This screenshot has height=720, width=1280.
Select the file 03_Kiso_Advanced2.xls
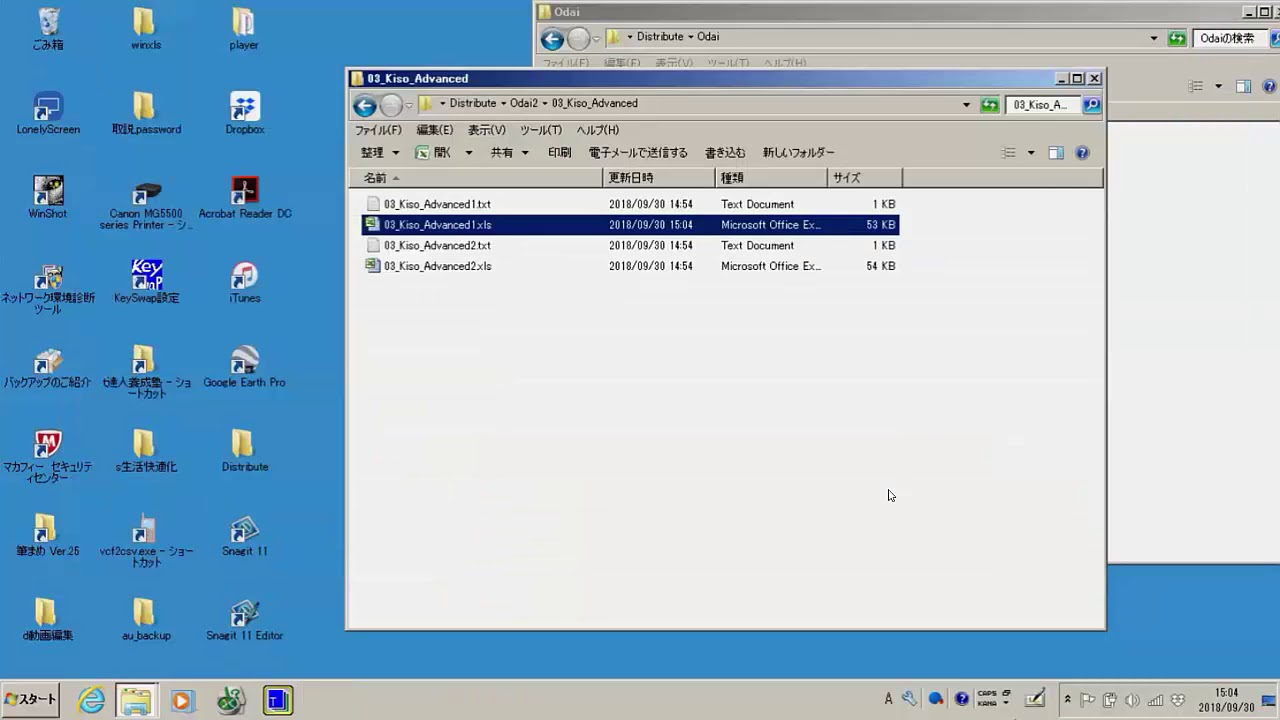tap(437, 266)
